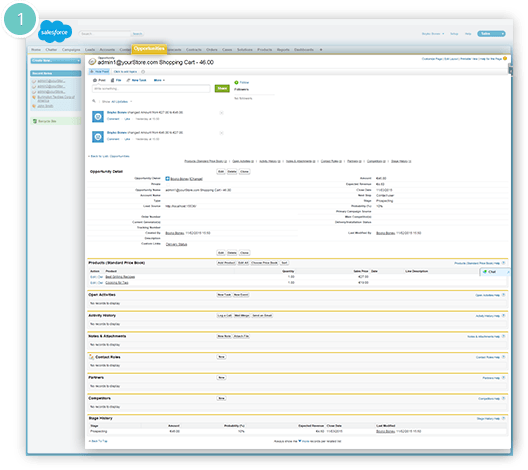This screenshot has height=470, width=528.
Task: Click the Log a Call button
Action: point(225,316)
